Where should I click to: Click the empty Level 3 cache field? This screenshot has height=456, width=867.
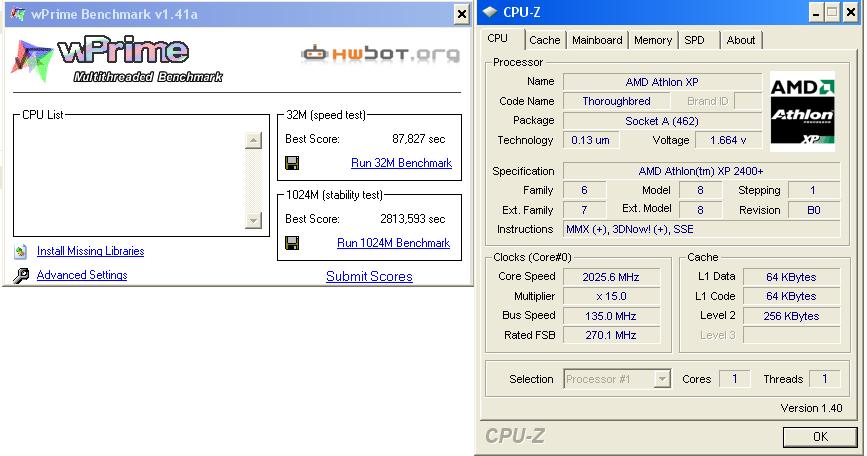pyautogui.click(x=791, y=335)
